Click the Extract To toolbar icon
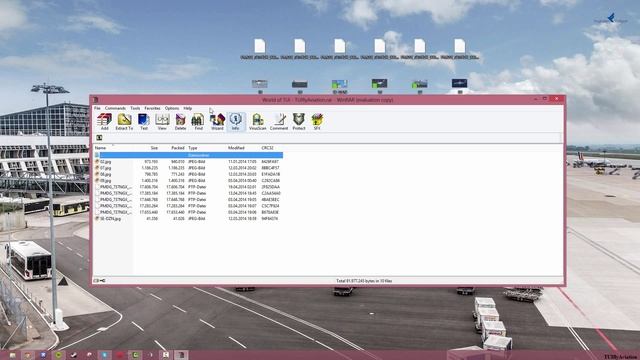The image size is (640, 360). tap(124, 122)
